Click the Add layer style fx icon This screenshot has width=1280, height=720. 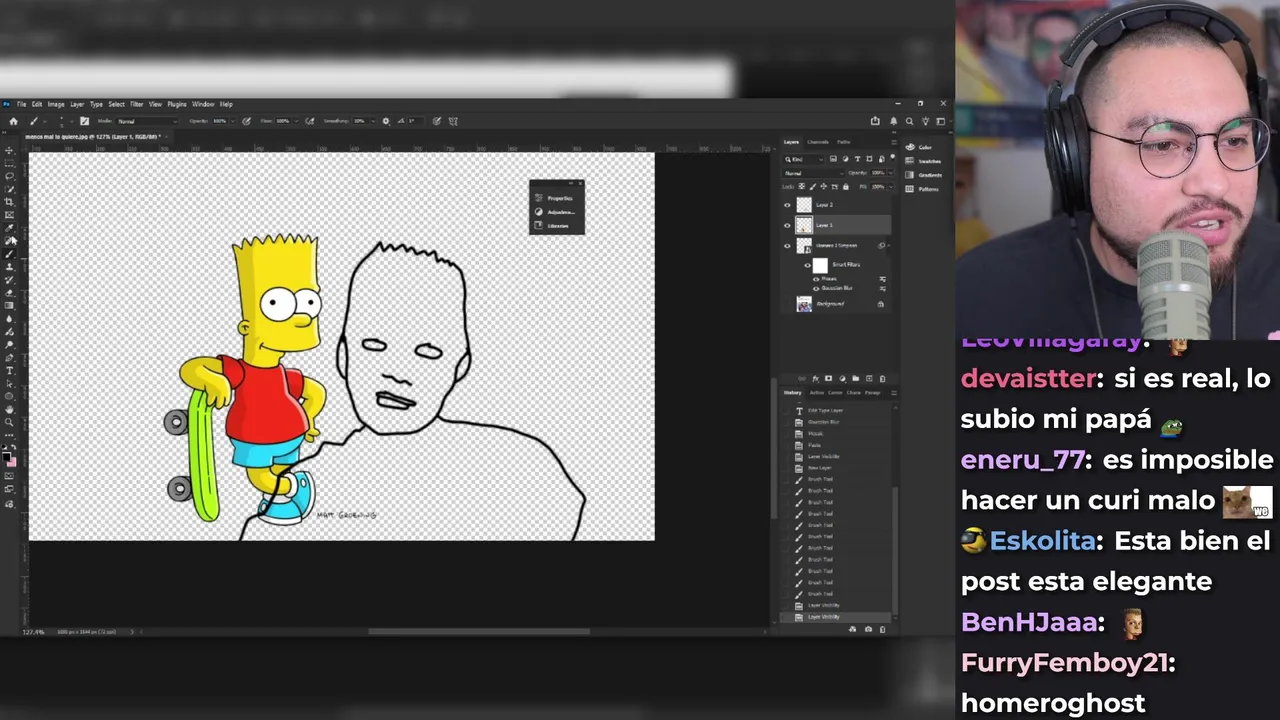tap(816, 378)
